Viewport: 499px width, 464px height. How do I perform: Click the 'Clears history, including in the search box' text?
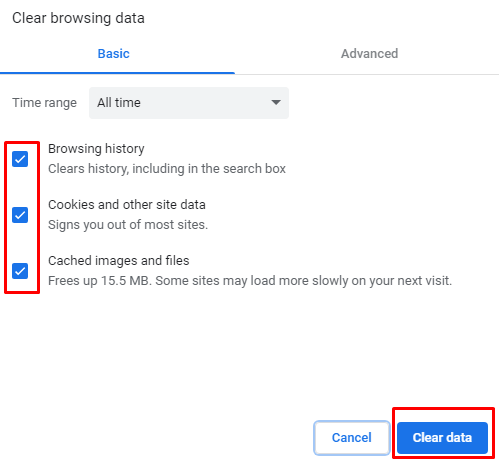167,169
